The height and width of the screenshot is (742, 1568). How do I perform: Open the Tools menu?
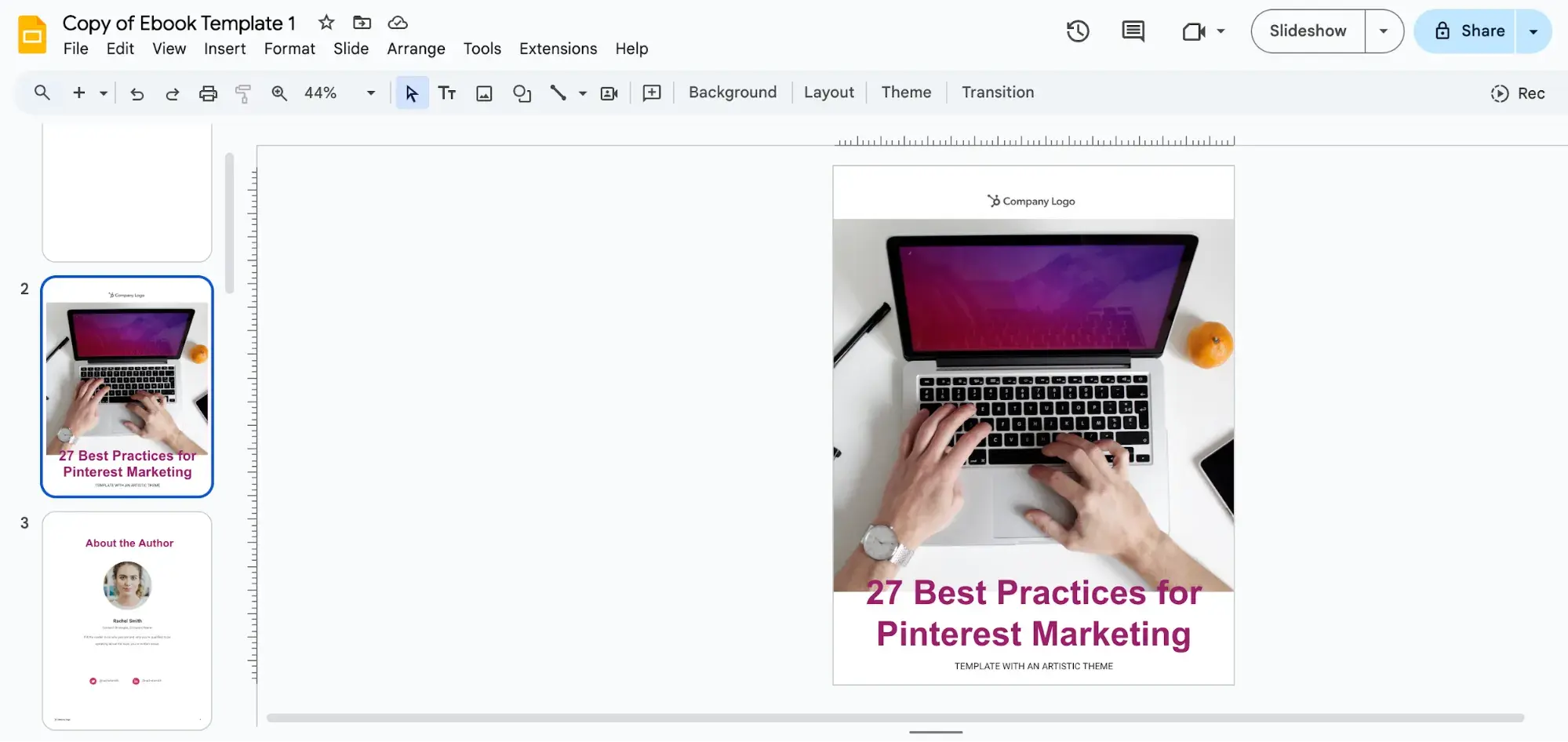coord(482,49)
